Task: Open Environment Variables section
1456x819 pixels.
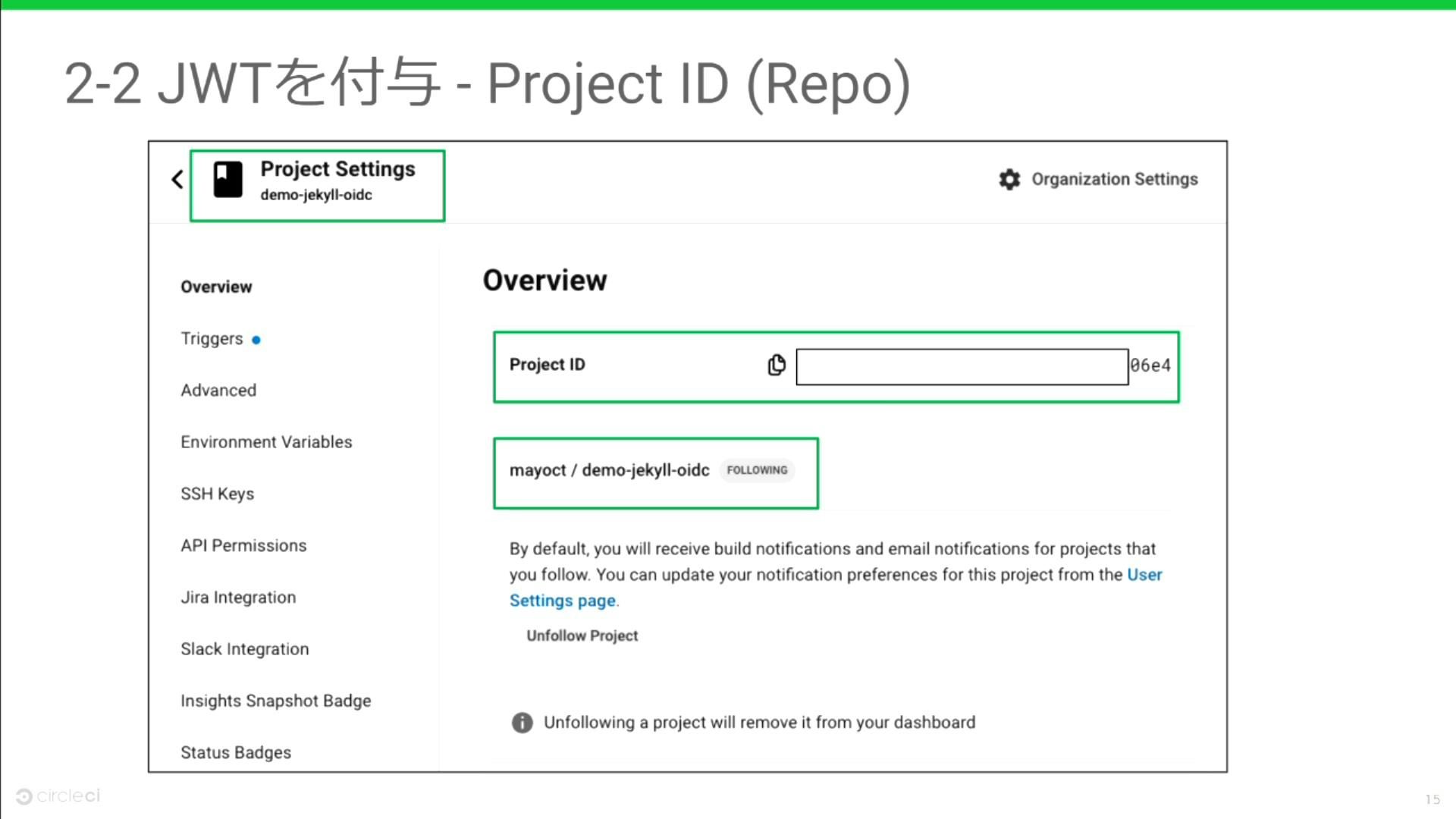Action: tap(266, 441)
